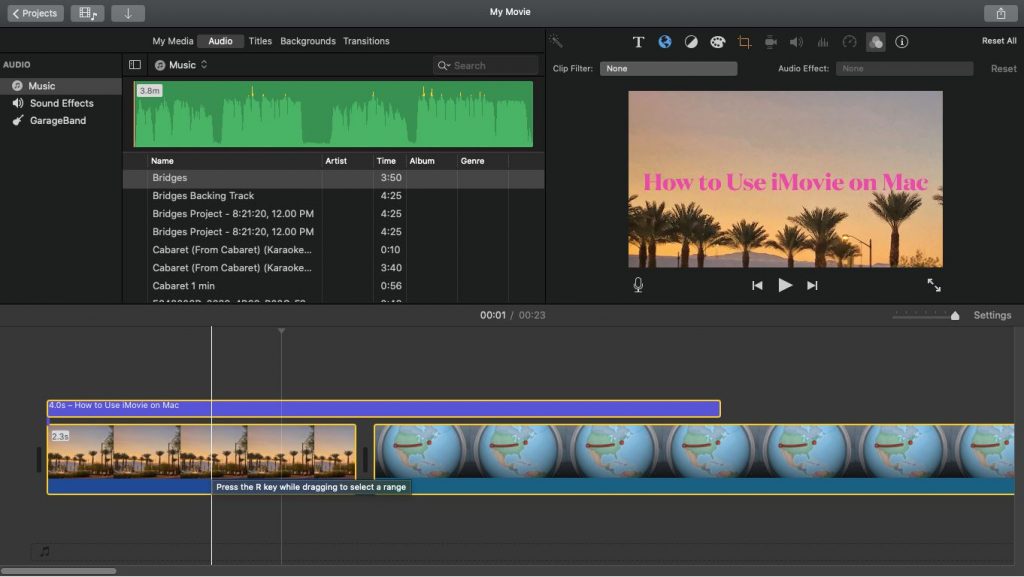Click the Voiceover microphone icon
This screenshot has width=1024, height=577.
pyautogui.click(x=637, y=285)
